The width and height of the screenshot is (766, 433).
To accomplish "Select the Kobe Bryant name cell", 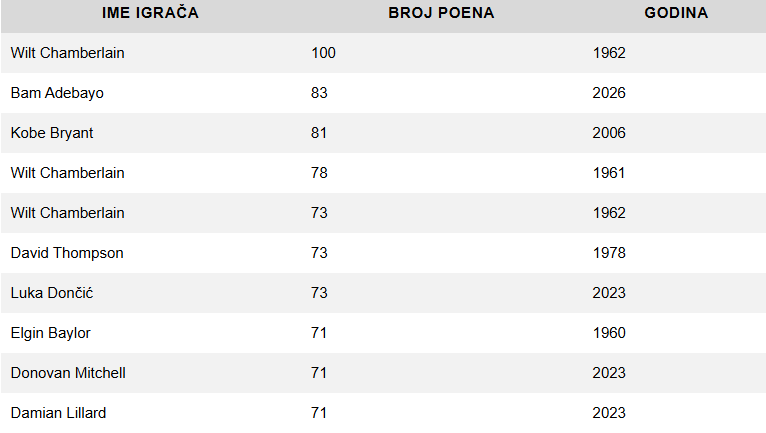I will coord(52,133).
